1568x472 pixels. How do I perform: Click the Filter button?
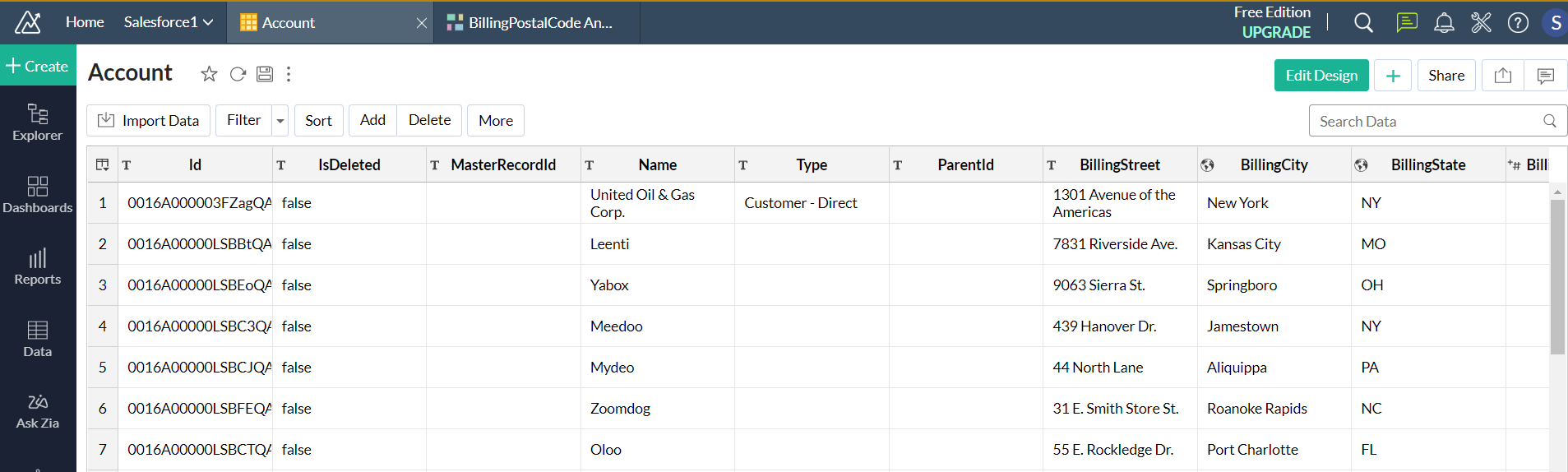click(244, 121)
